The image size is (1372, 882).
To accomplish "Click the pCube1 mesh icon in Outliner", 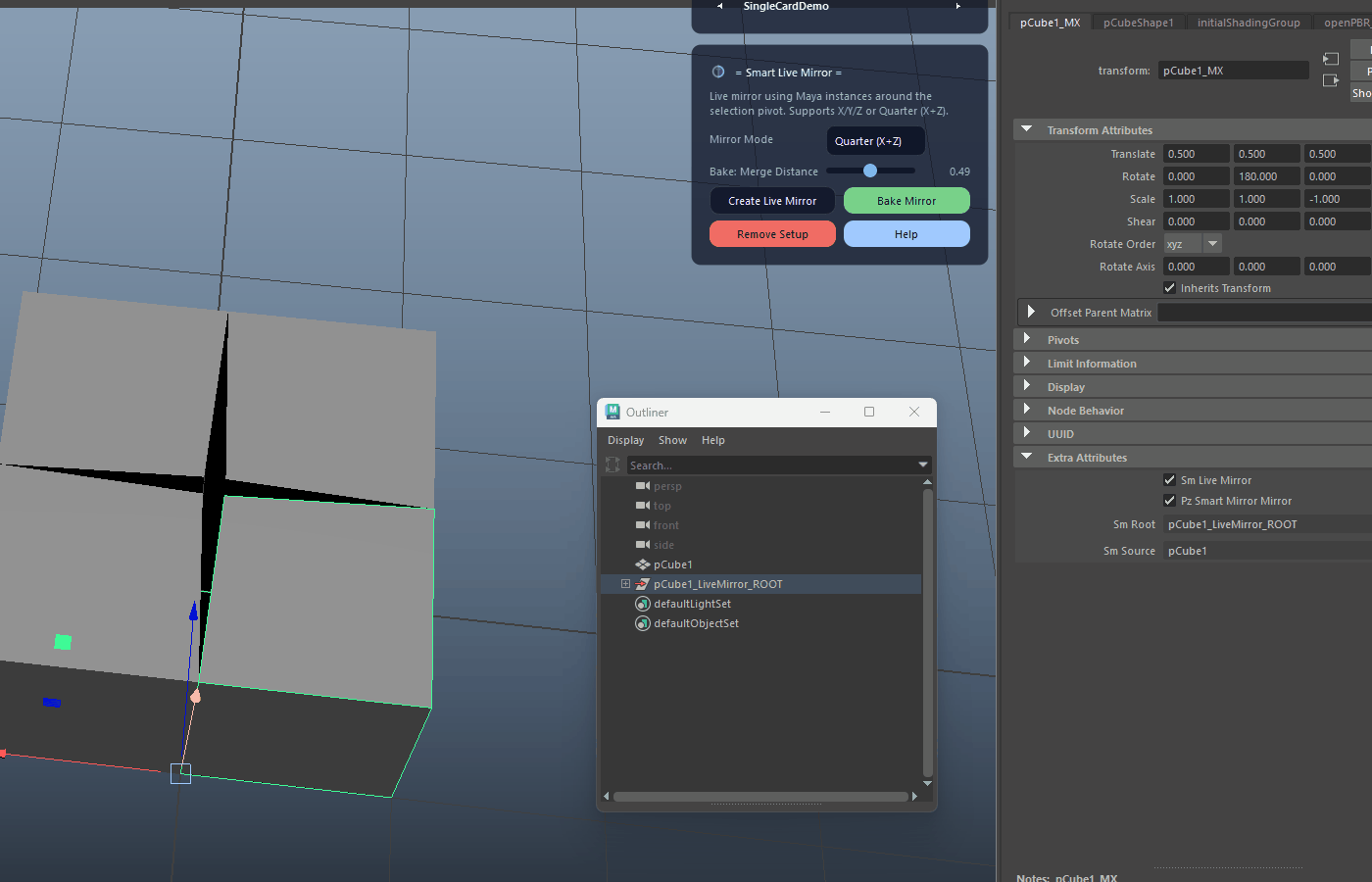I will click(x=643, y=564).
